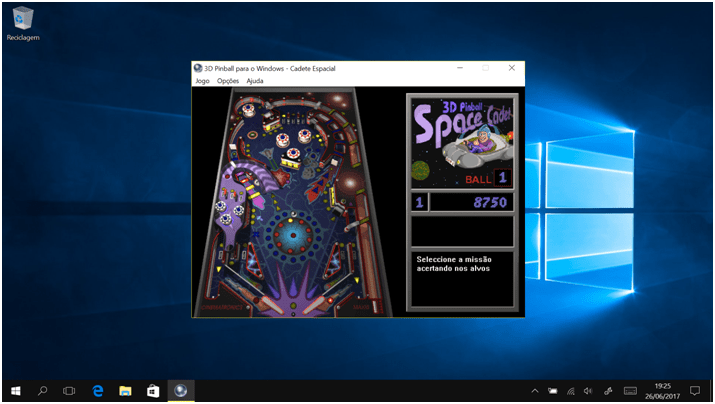Open the Action Center notification icon

pyautogui.click(x=695, y=391)
